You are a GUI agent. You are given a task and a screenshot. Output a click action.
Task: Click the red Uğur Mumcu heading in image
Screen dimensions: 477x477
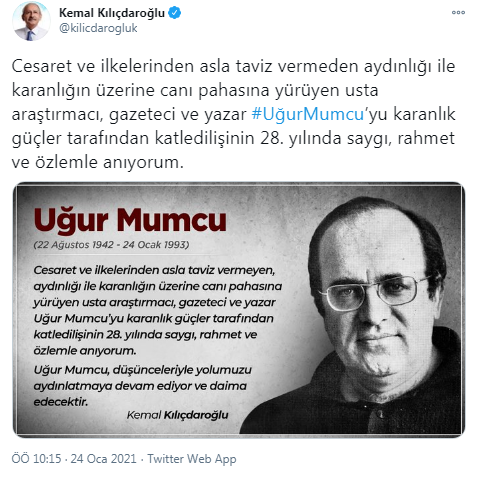point(130,220)
